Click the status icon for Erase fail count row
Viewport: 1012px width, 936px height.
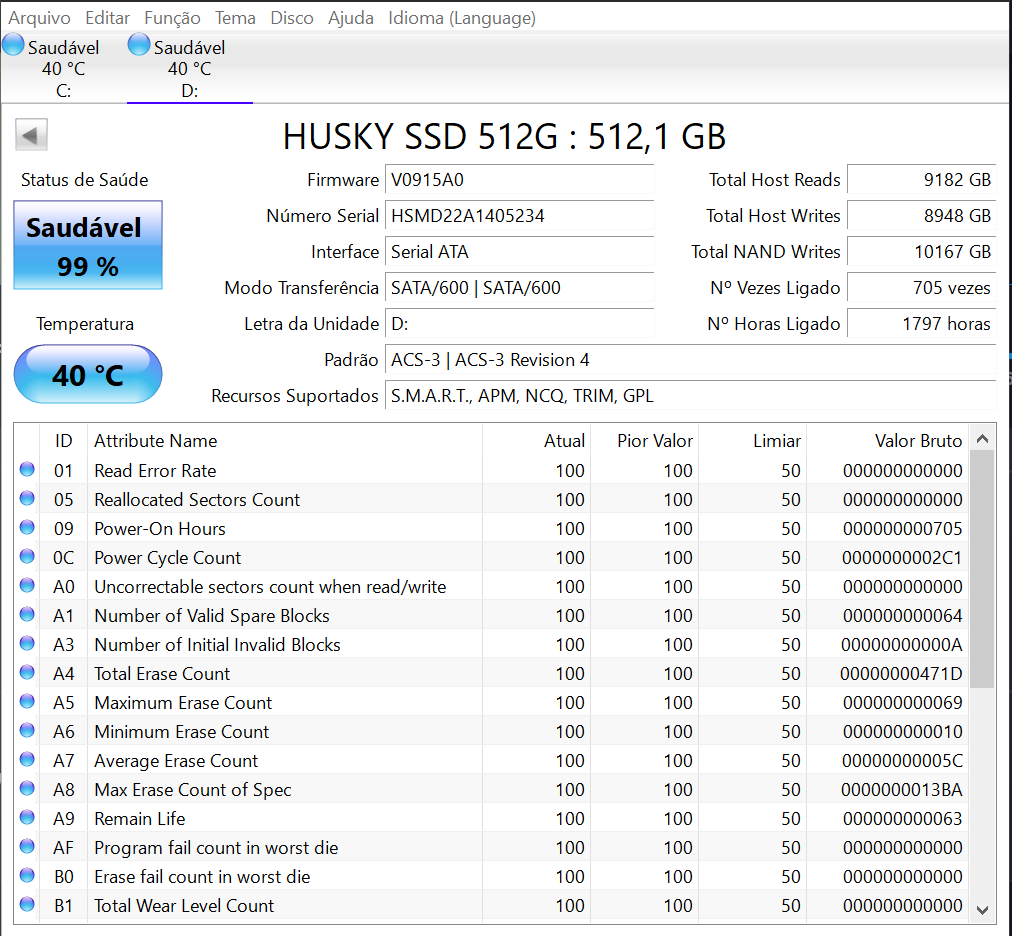click(27, 875)
